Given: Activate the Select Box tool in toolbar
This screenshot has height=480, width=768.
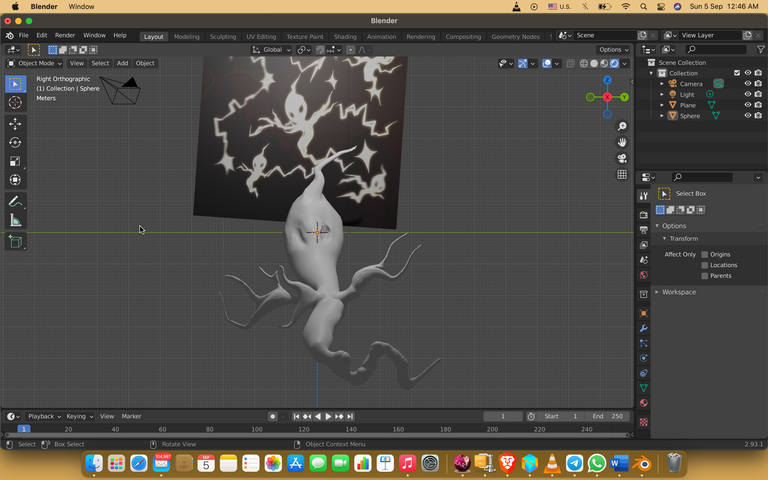Looking at the screenshot, I should point(15,84).
